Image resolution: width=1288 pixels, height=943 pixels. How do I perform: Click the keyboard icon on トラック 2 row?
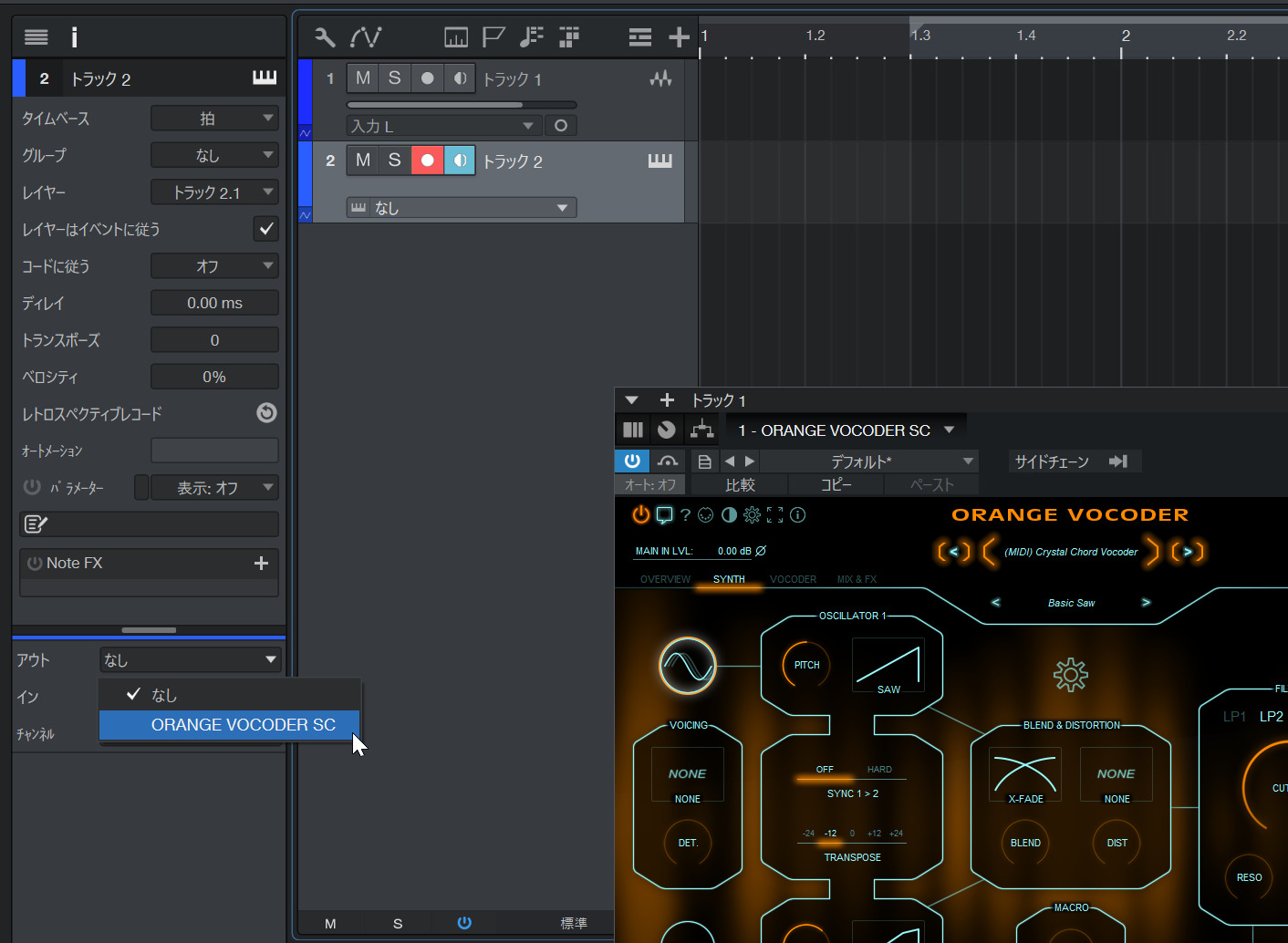(x=660, y=161)
